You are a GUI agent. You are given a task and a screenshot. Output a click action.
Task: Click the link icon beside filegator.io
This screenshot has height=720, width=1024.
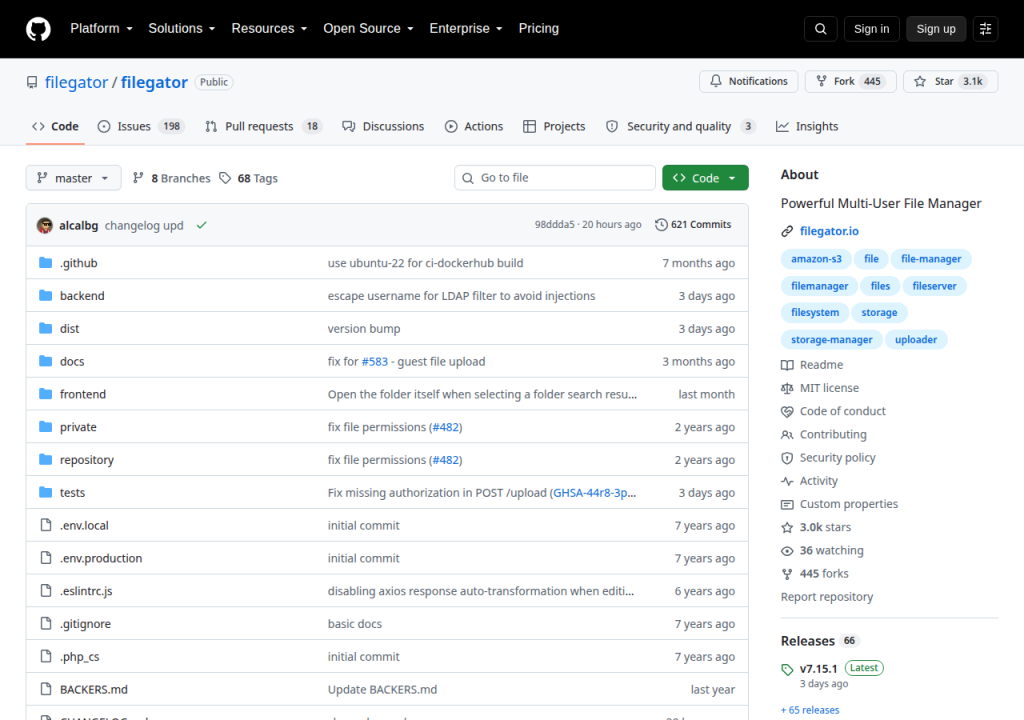coord(787,231)
